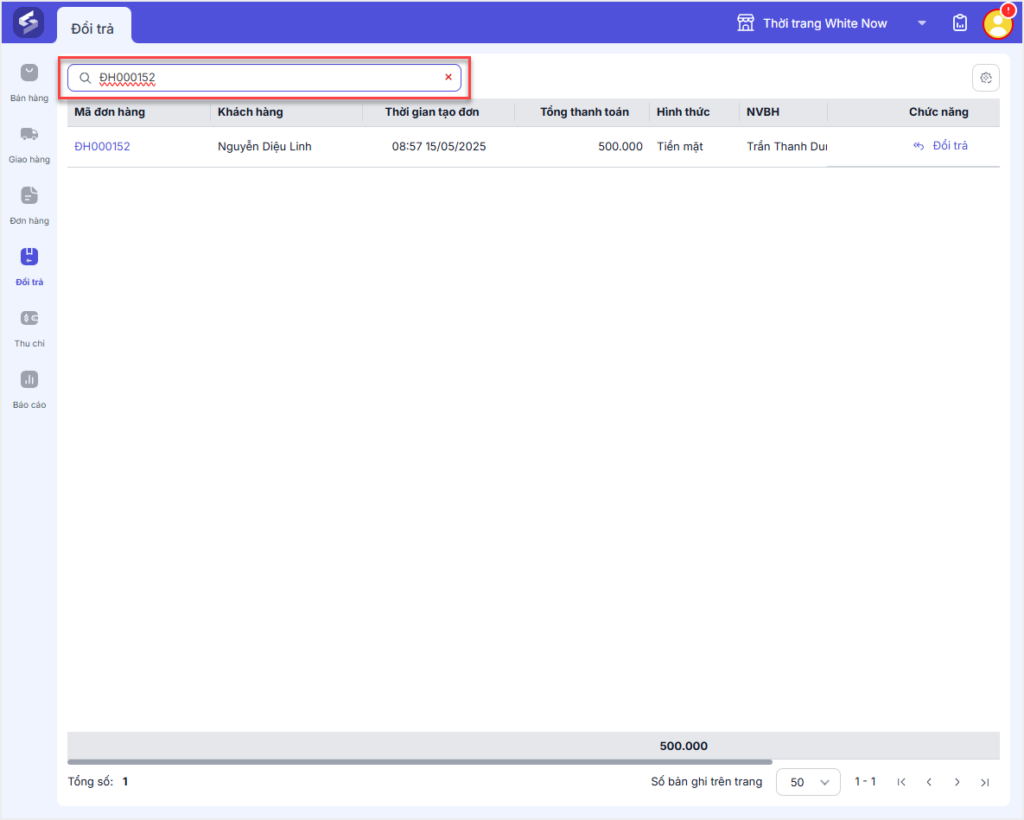Click the Trần Thanh staff cell
The height and width of the screenshot is (820, 1024).
point(787,146)
